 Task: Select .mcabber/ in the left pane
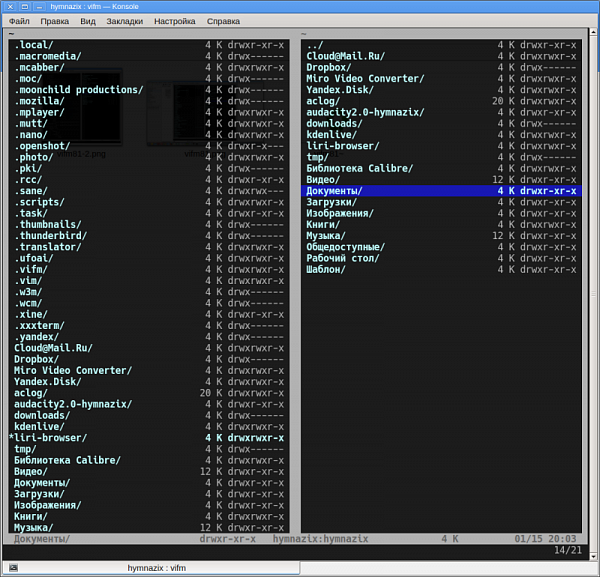click(x=149, y=67)
